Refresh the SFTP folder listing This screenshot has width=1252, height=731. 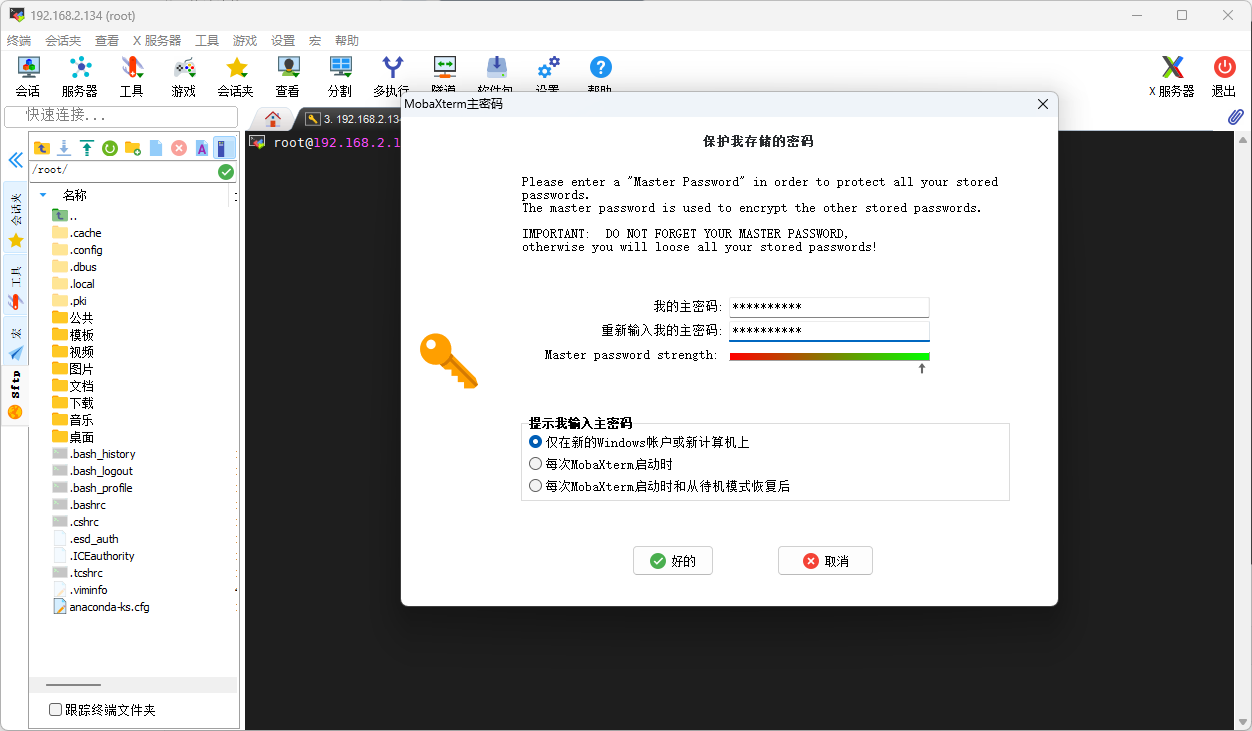(110, 148)
